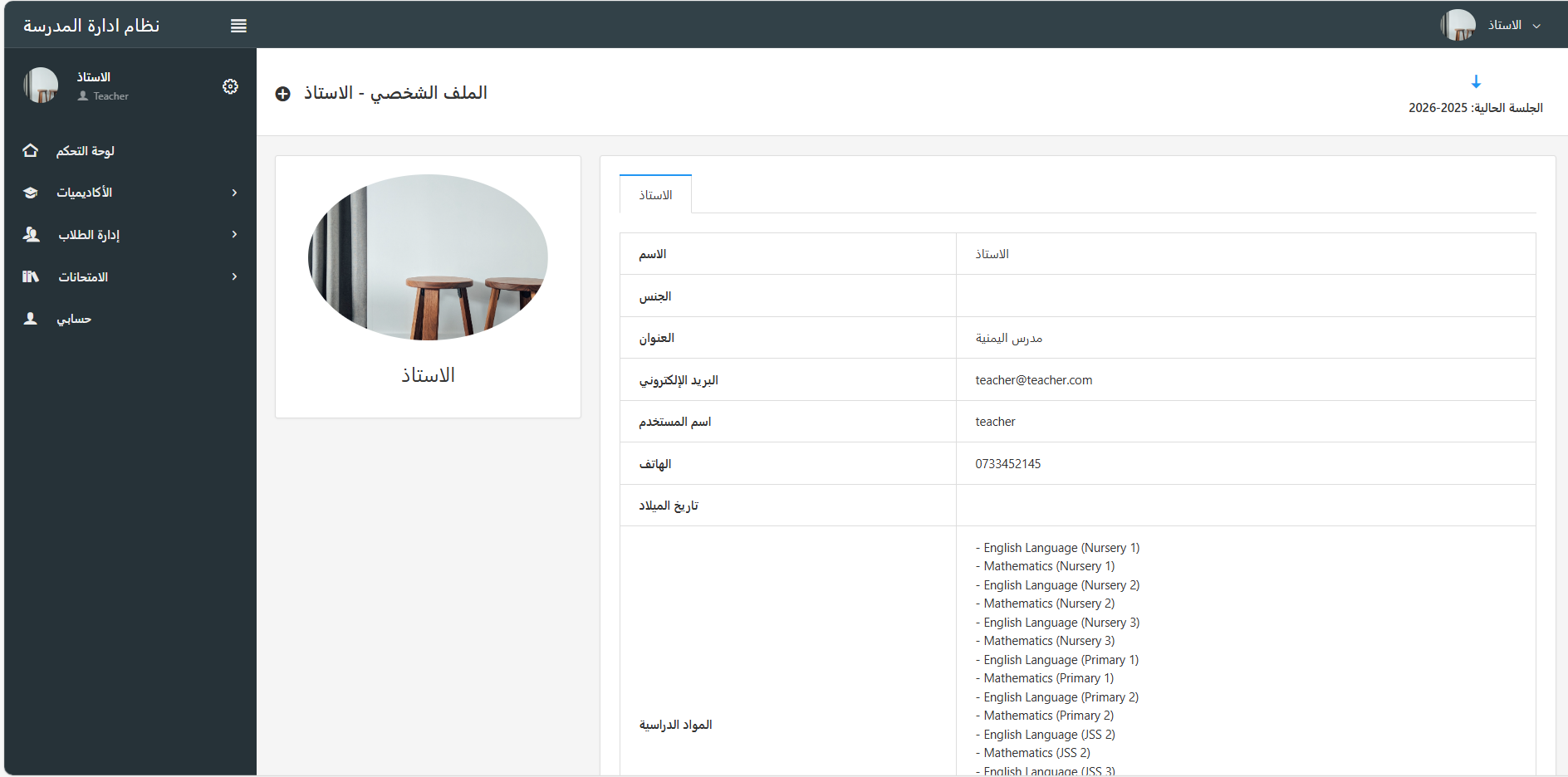Click the الجنس row label
The width and height of the screenshot is (1568, 777).
click(x=655, y=296)
